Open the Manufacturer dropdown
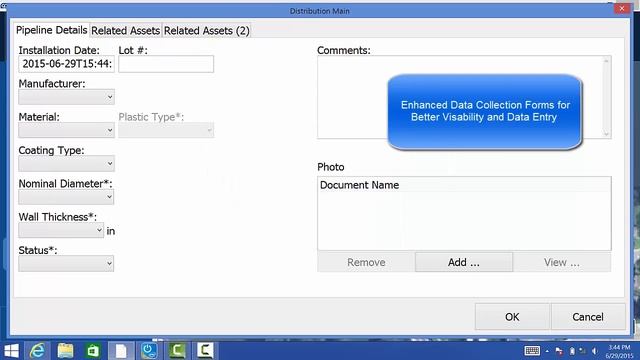This screenshot has width=640, height=360. tap(66, 97)
